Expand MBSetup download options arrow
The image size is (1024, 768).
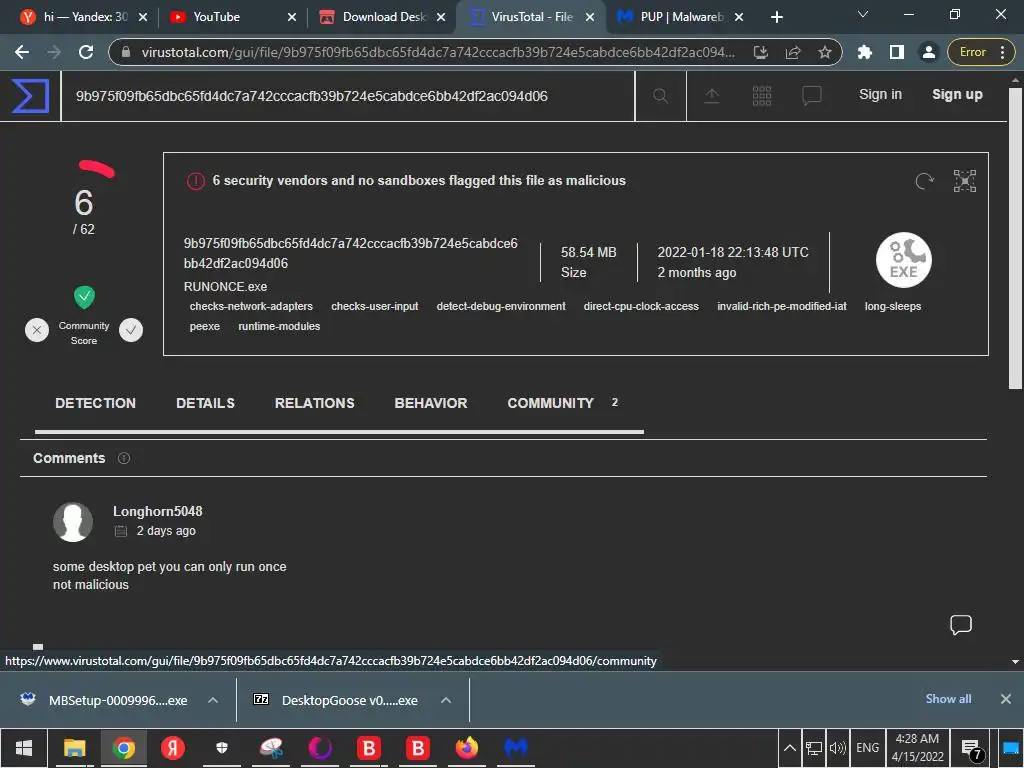(x=213, y=700)
